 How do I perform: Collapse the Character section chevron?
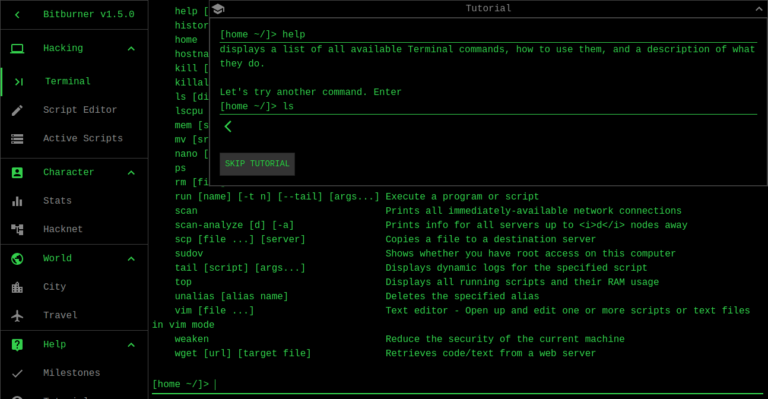(x=131, y=173)
